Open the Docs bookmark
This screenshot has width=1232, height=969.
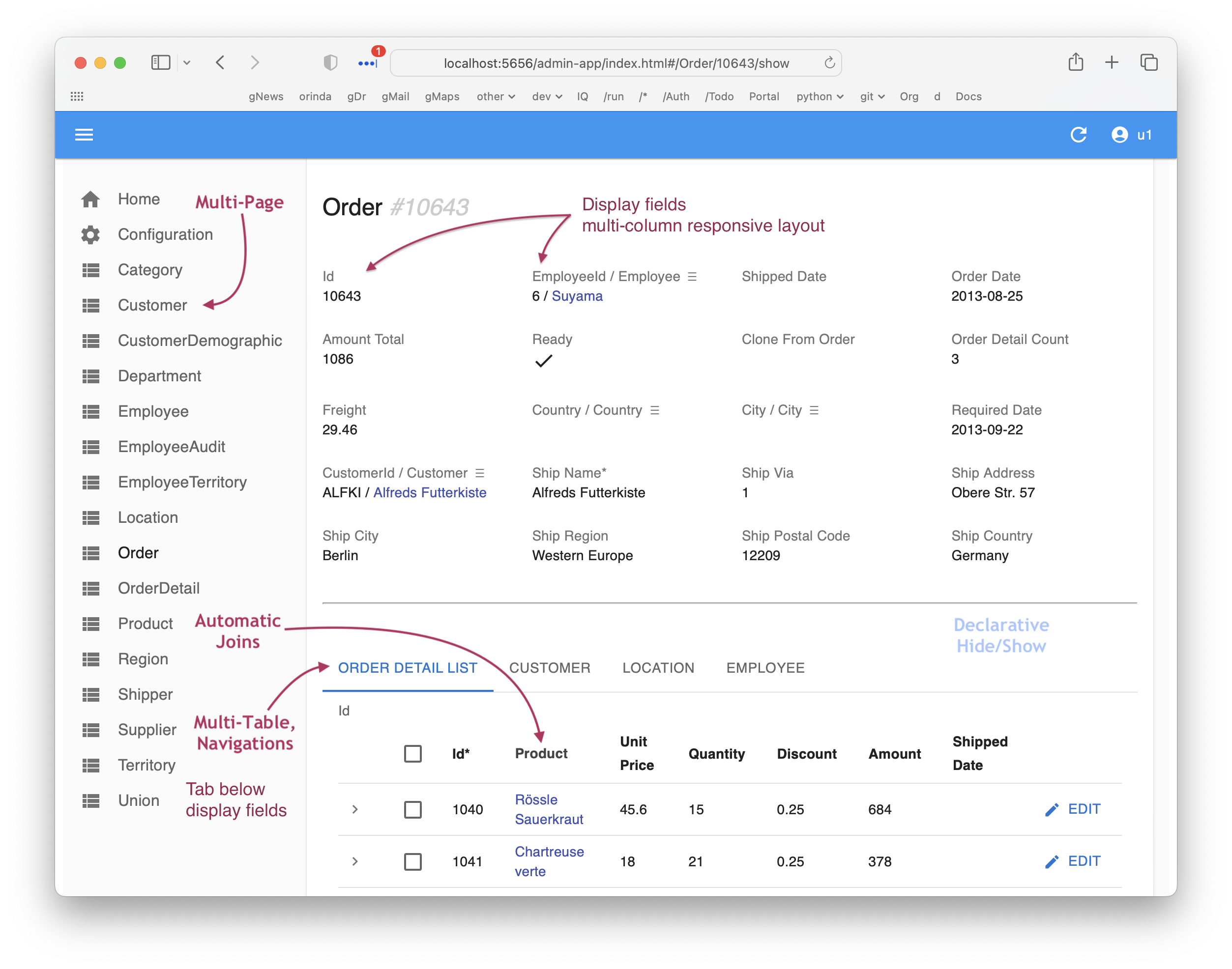click(968, 96)
